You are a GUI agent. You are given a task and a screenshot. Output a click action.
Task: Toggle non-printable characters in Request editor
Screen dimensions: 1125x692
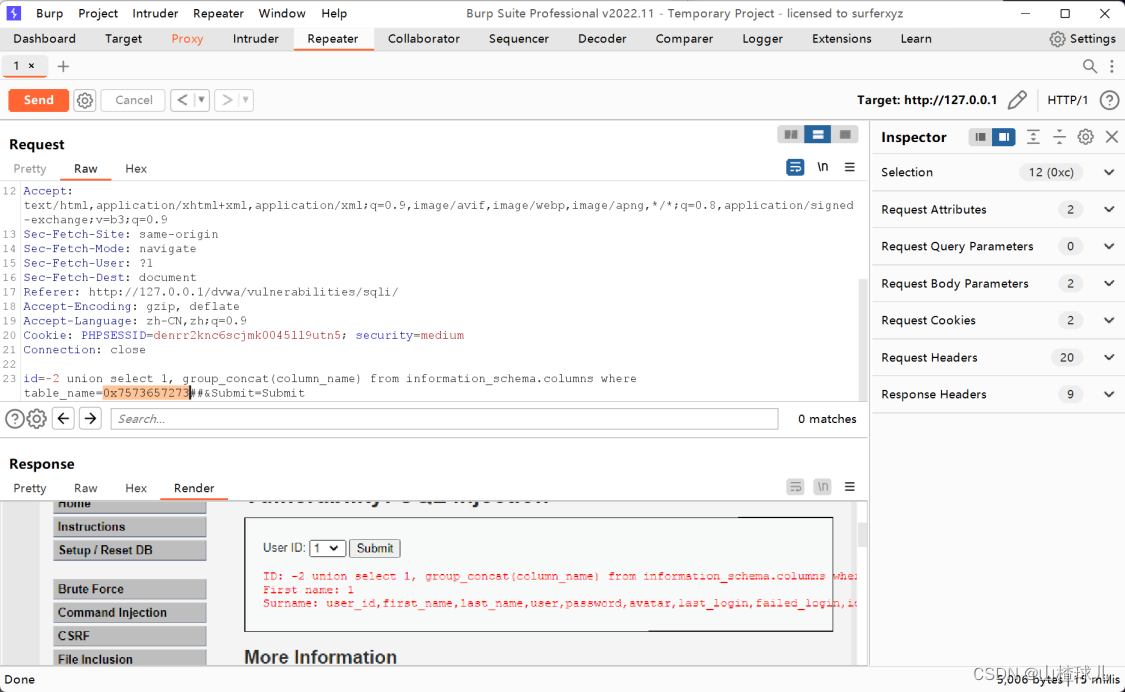point(822,167)
